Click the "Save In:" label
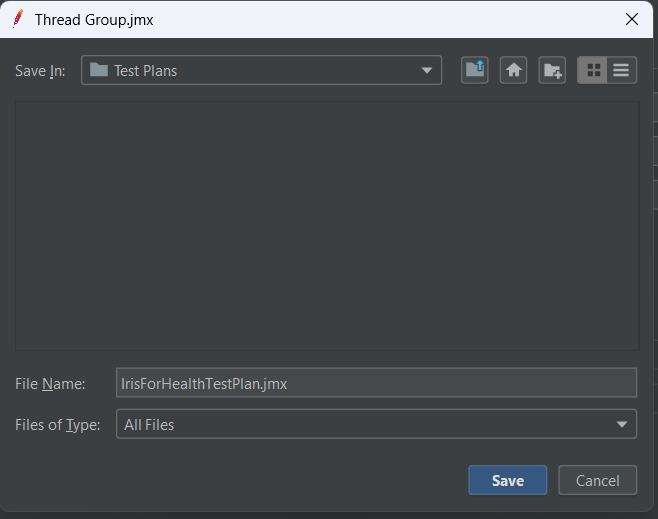This screenshot has width=658, height=519. click(x=40, y=71)
